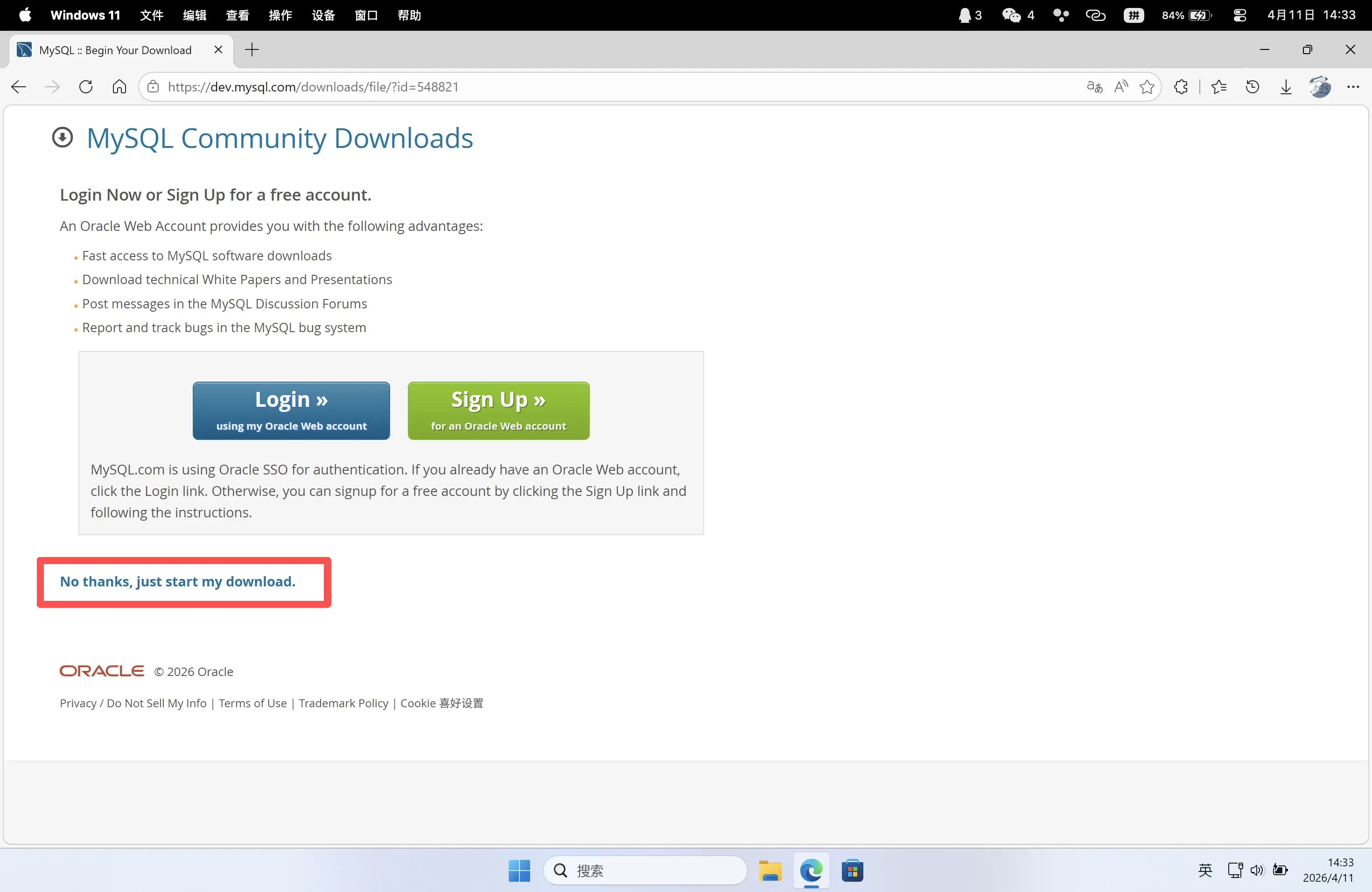Select the MySQL Begin Your Download tab

click(x=122, y=50)
